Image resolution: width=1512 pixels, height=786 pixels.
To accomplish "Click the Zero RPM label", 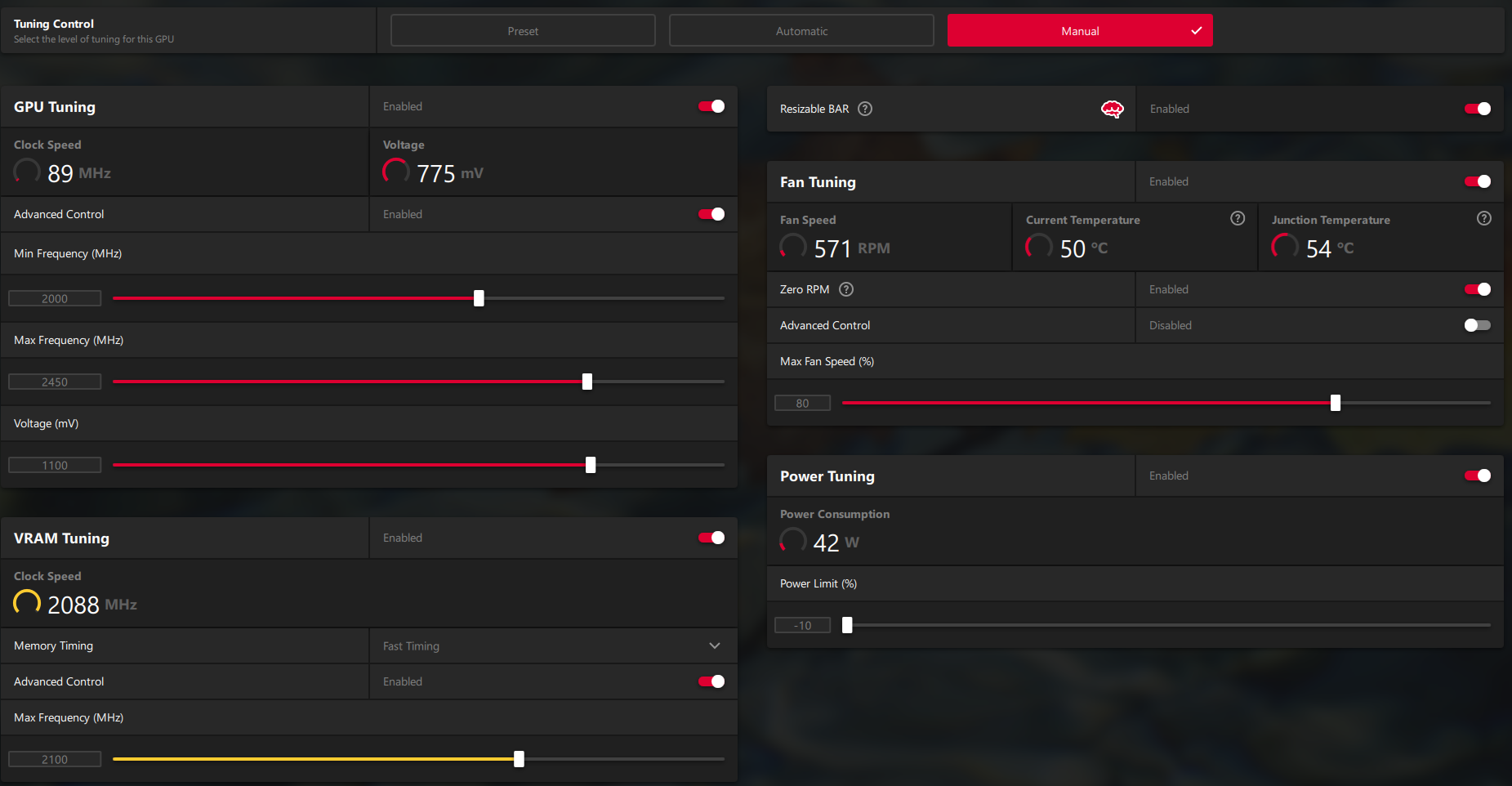I will 805,289.
